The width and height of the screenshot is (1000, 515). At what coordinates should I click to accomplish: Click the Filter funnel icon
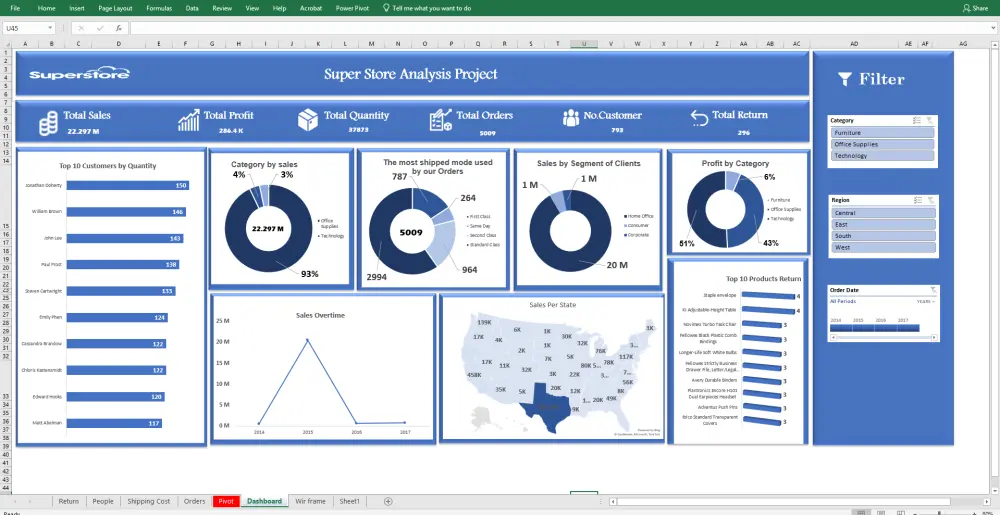tap(844, 79)
